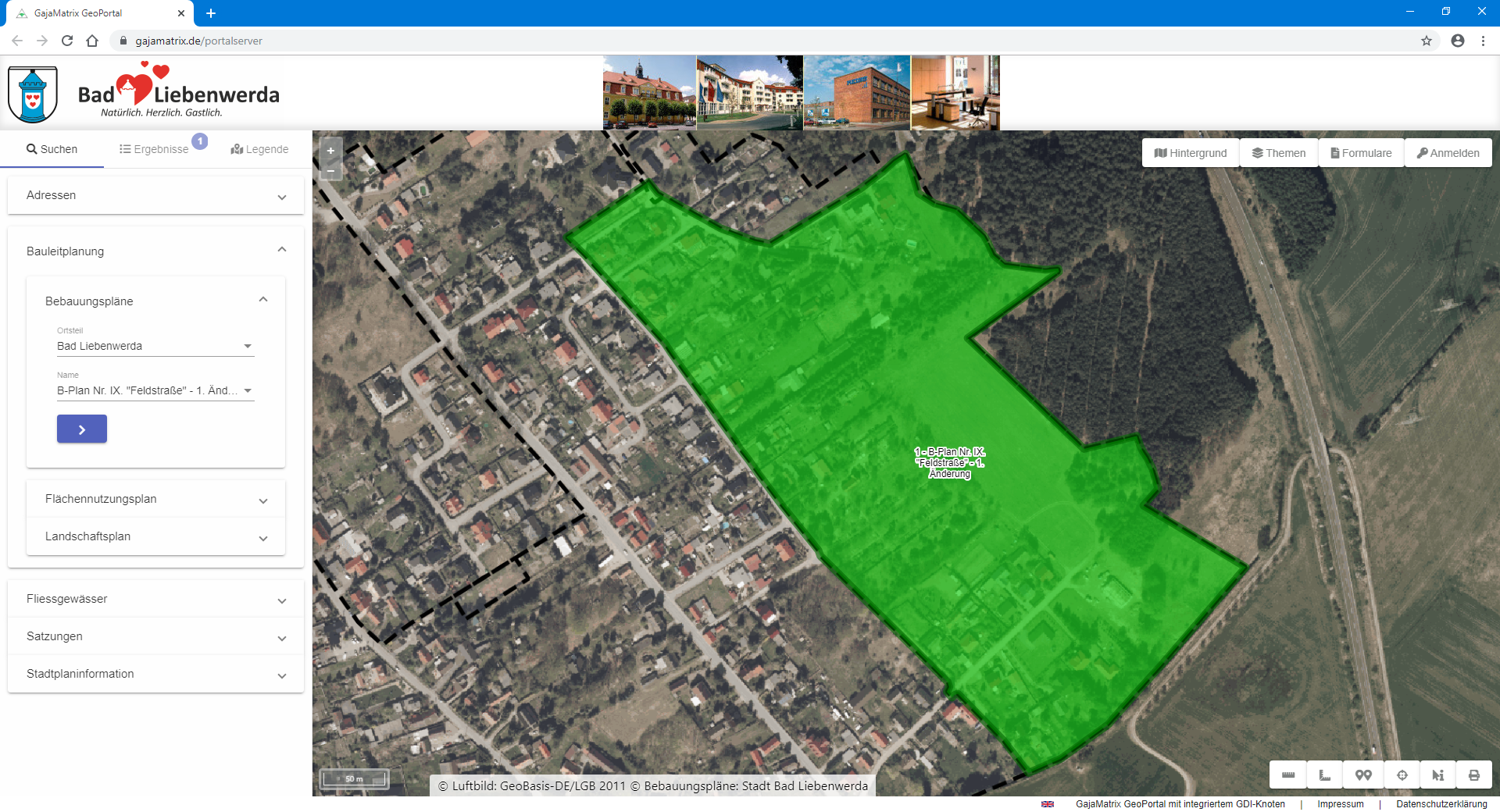Activate the crosshair locate position tool
1500x812 pixels.
[x=1402, y=775]
